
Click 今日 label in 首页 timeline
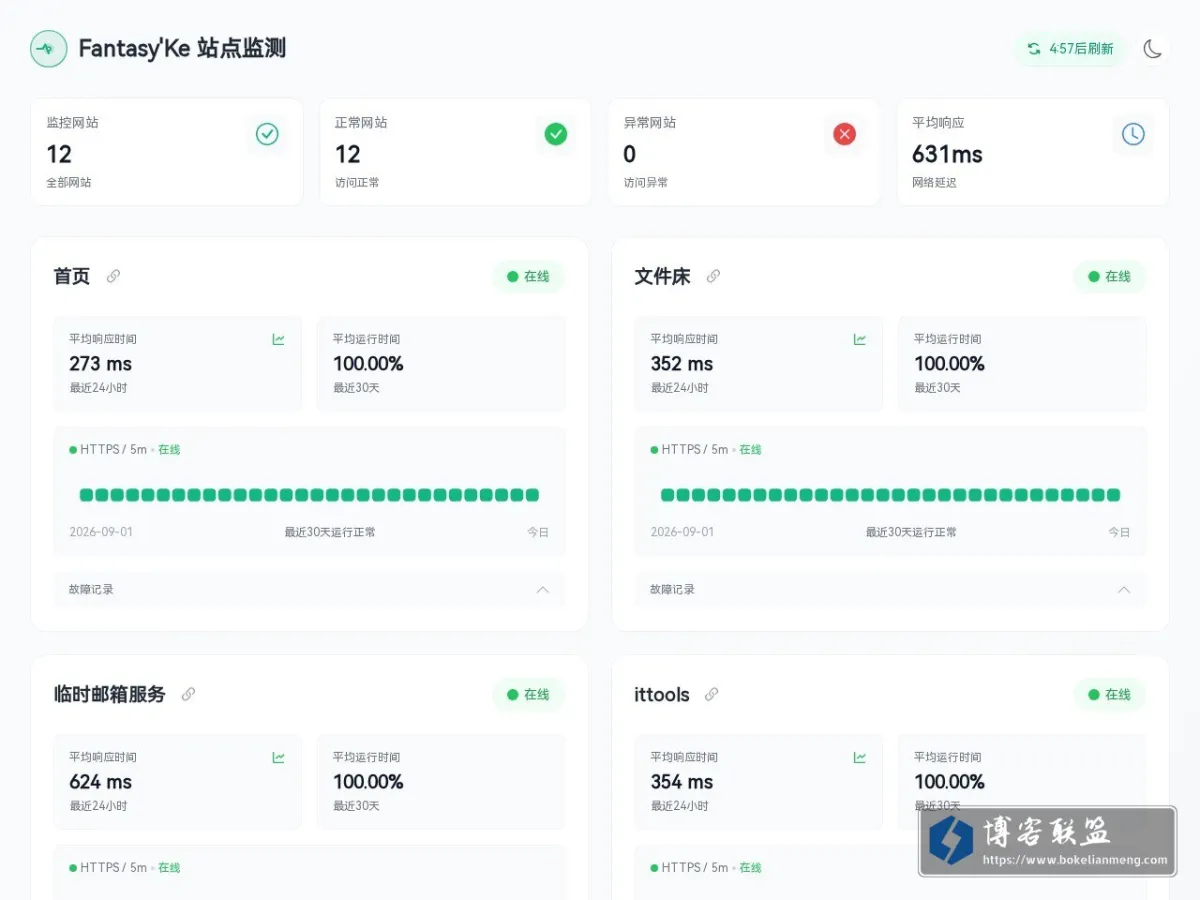click(x=538, y=532)
